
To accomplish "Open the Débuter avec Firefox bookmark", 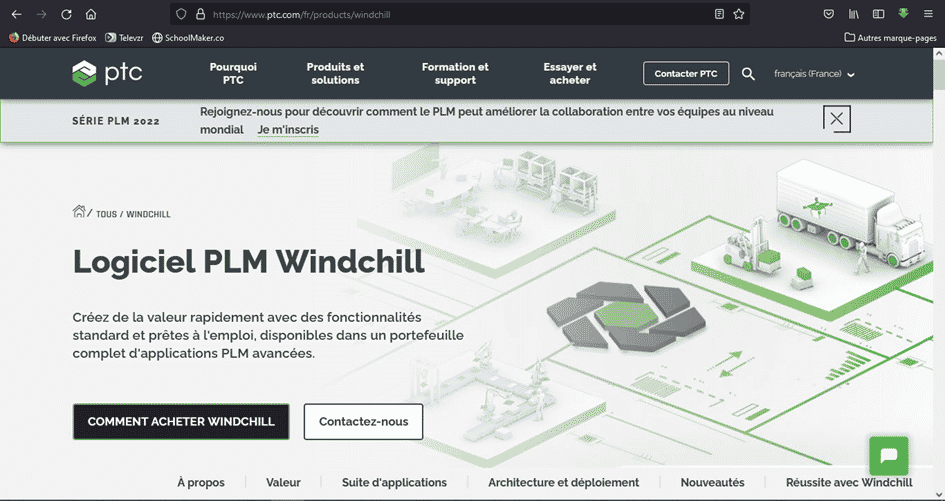I will (x=52, y=37).
